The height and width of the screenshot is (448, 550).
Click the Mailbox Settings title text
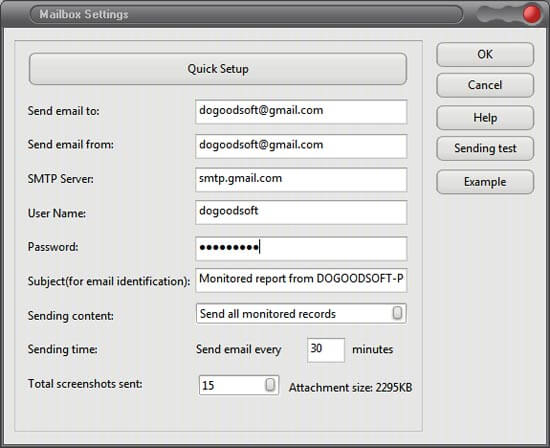[83, 14]
